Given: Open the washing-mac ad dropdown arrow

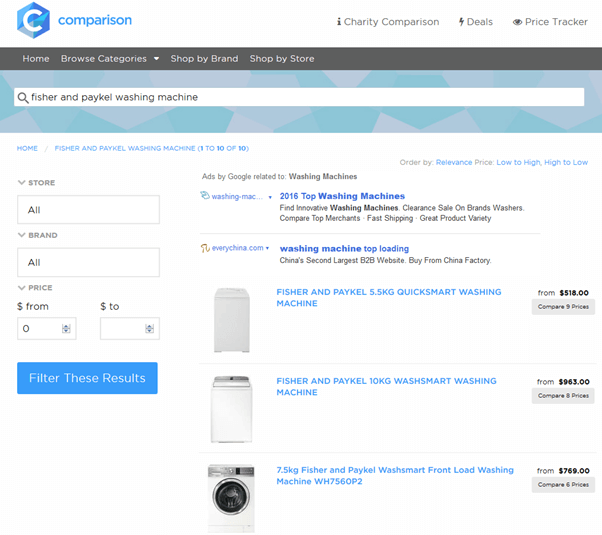Looking at the screenshot, I should coord(270,197).
